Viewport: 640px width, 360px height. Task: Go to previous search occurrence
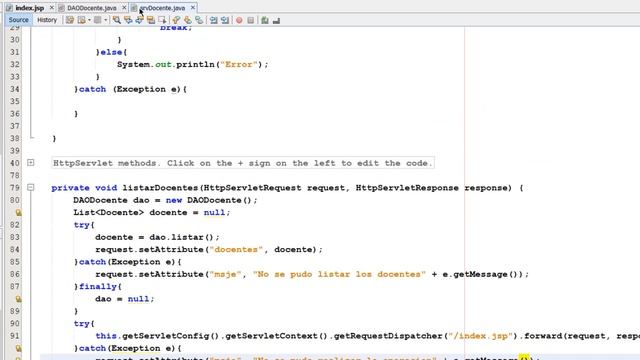tap(128, 20)
